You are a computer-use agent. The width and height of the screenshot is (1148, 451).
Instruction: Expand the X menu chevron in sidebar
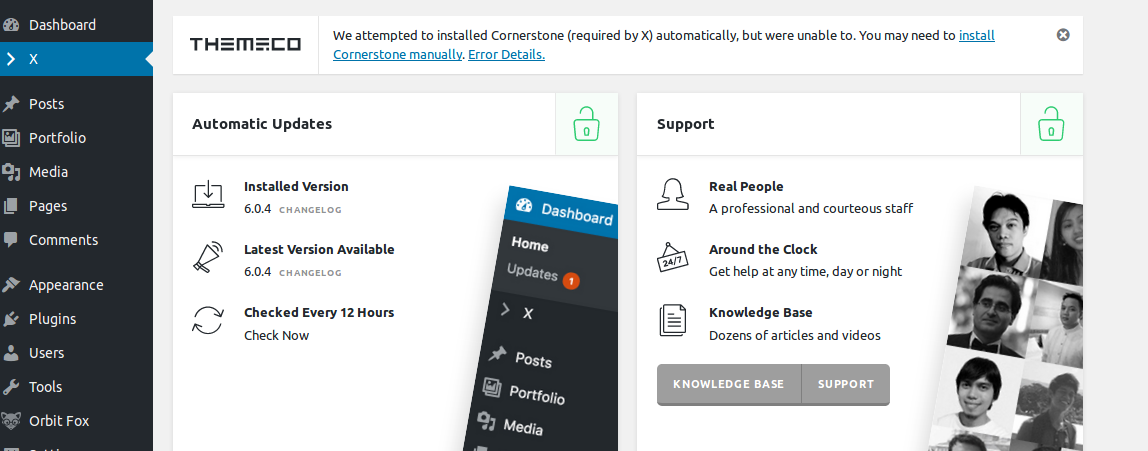[11, 58]
